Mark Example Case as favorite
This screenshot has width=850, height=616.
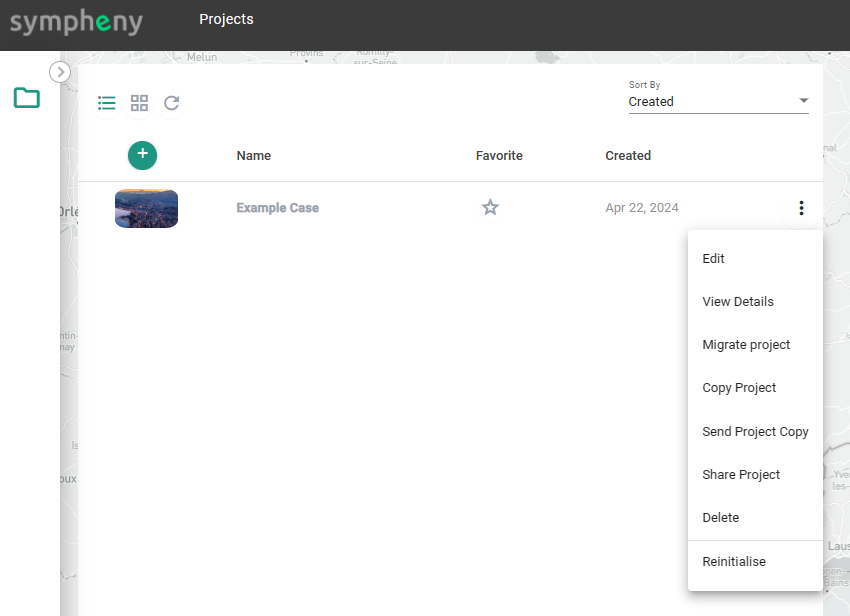pyautogui.click(x=490, y=208)
